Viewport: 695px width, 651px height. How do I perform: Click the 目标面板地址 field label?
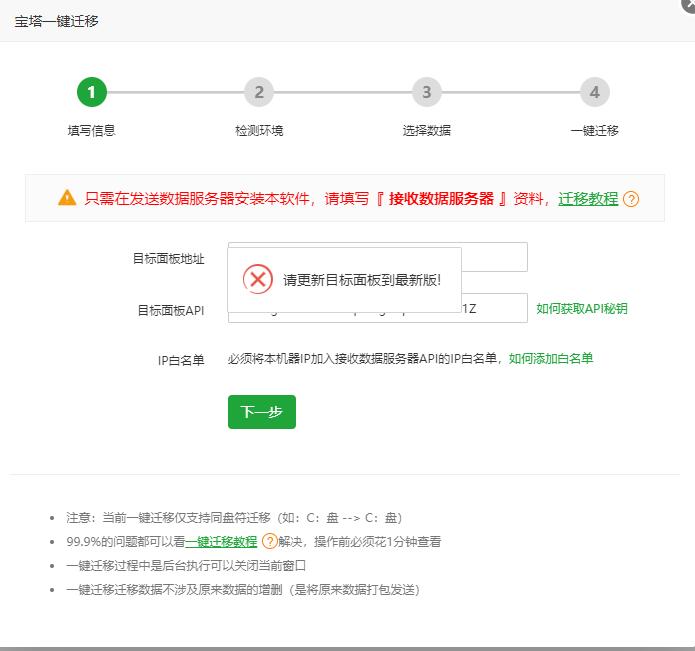coord(169,259)
